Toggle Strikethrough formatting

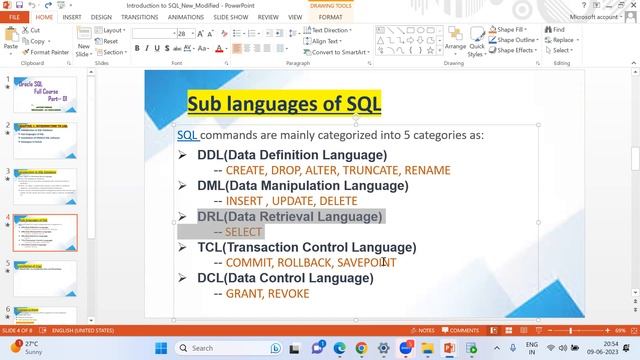pyautogui.click(x=177, y=49)
